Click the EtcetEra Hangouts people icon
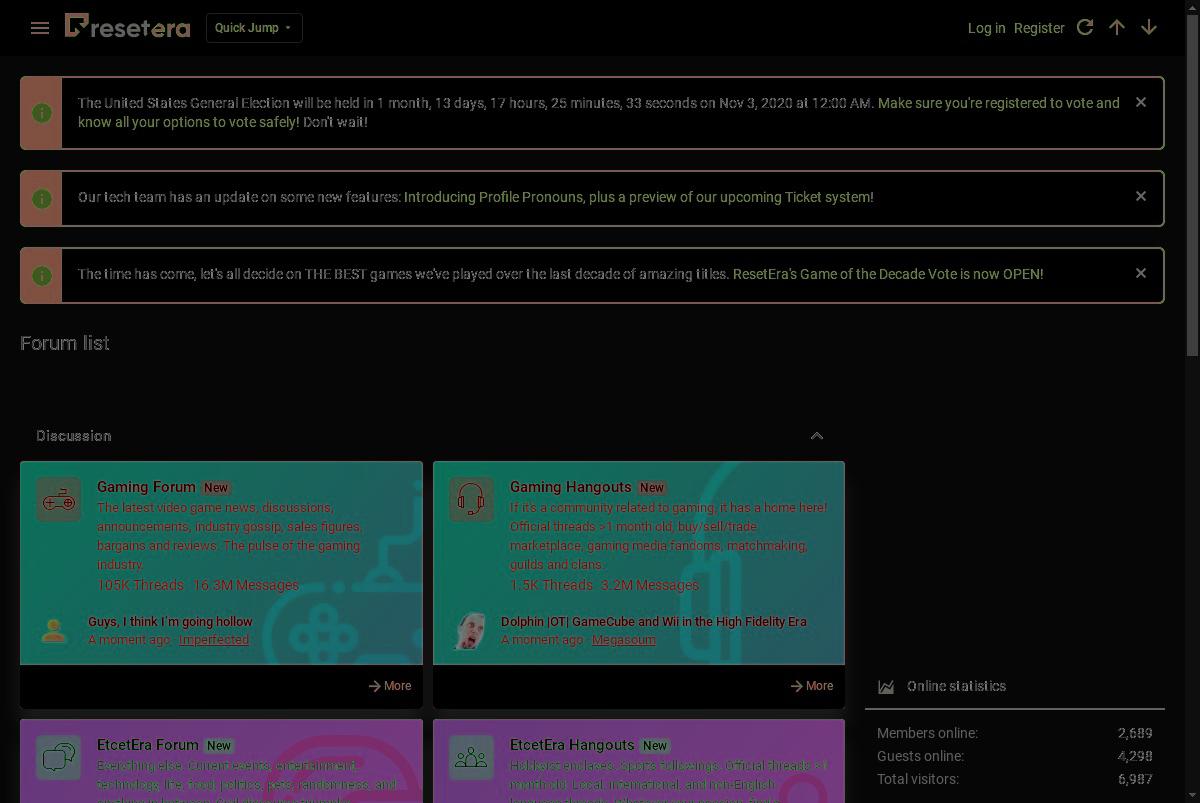This screenshot has width=1200, height=803. pos(471,757)
